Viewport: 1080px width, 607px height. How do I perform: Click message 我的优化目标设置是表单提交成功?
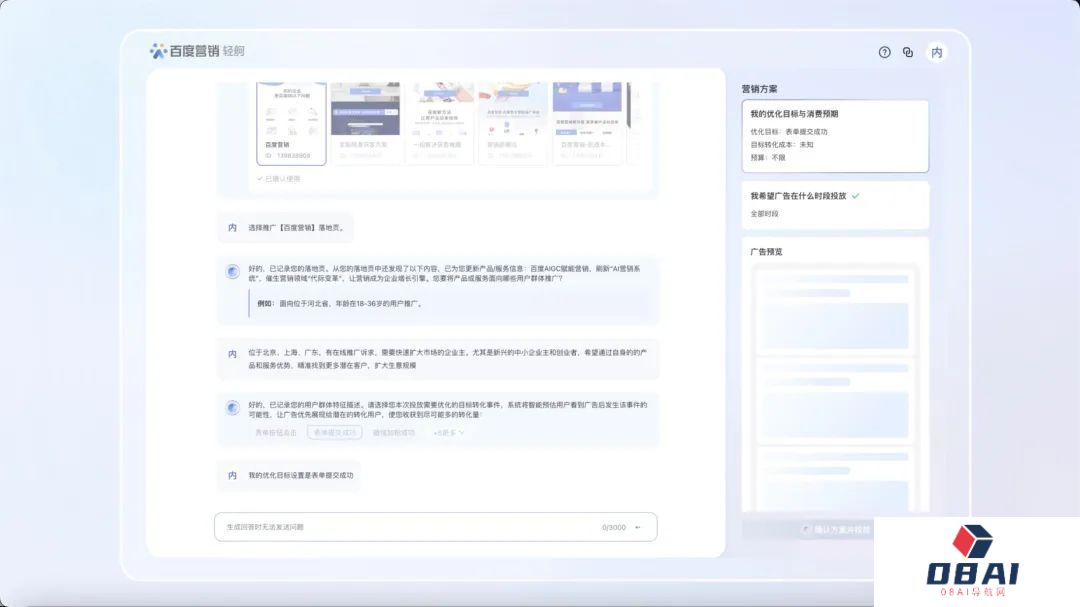point(301,475)
